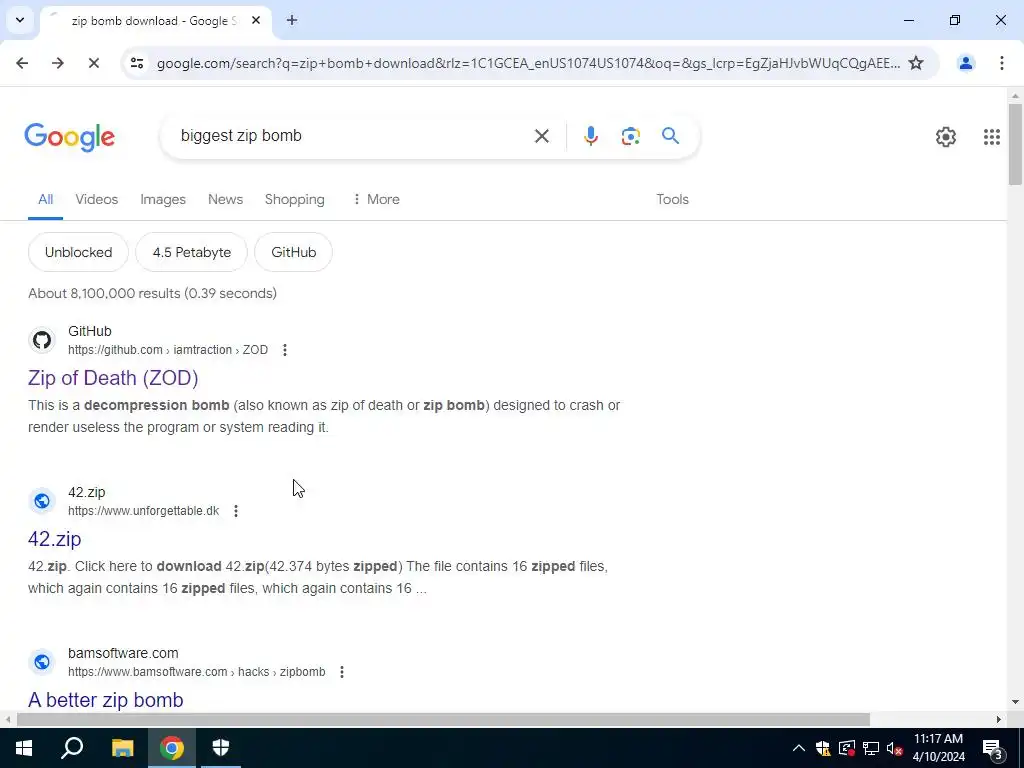Apply the Unblocked filter chip
The width and height of the screenshot is (1024, 768).
point(78,252)
